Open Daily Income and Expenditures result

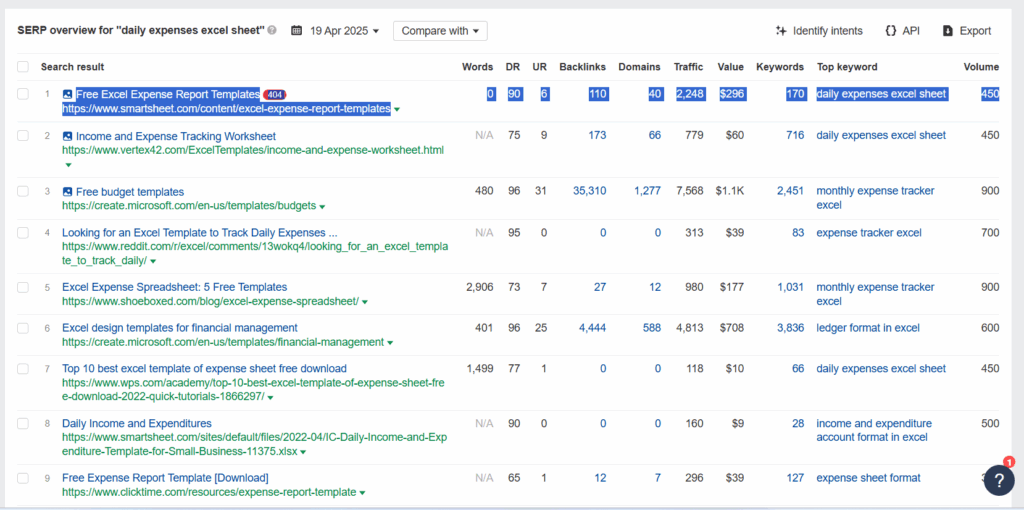click(x=136, y=423)
